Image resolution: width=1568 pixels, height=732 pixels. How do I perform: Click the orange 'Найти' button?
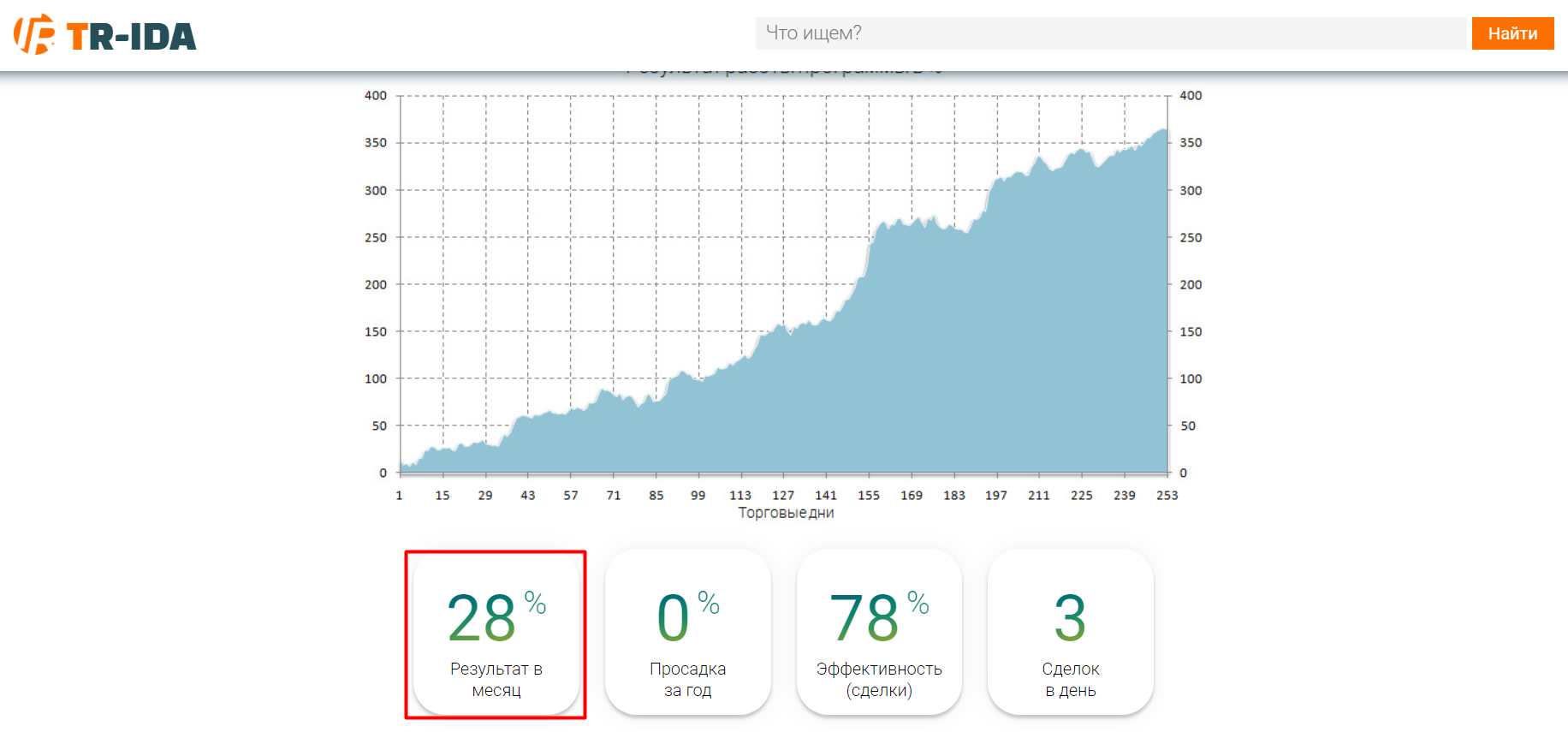[x=1512, y=33]
